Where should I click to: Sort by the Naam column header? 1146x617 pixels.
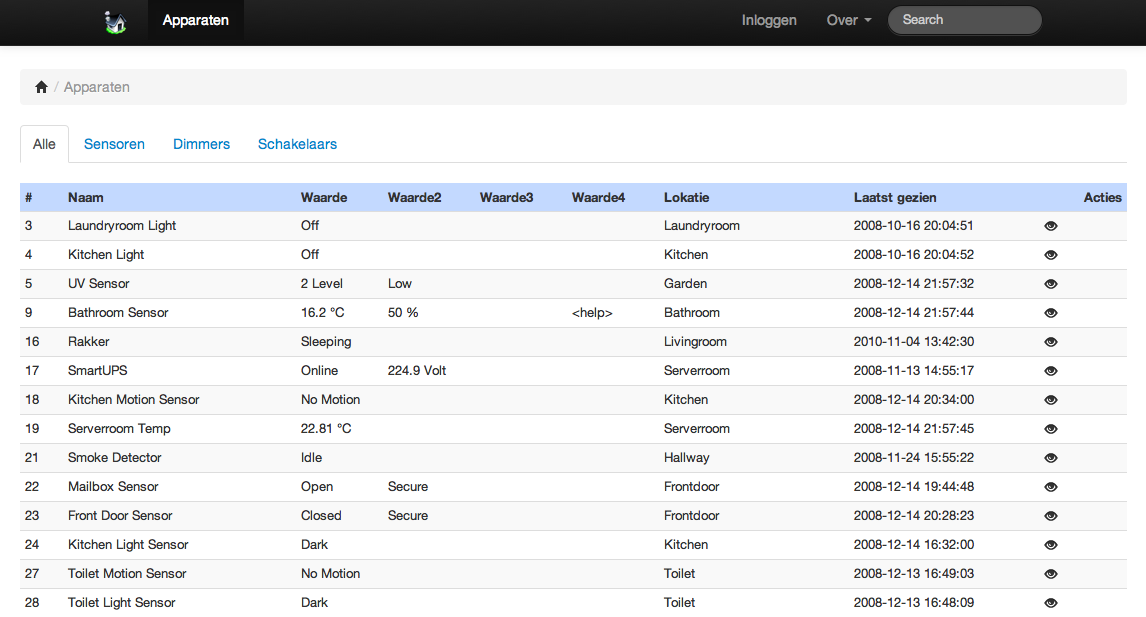(86, 198)
